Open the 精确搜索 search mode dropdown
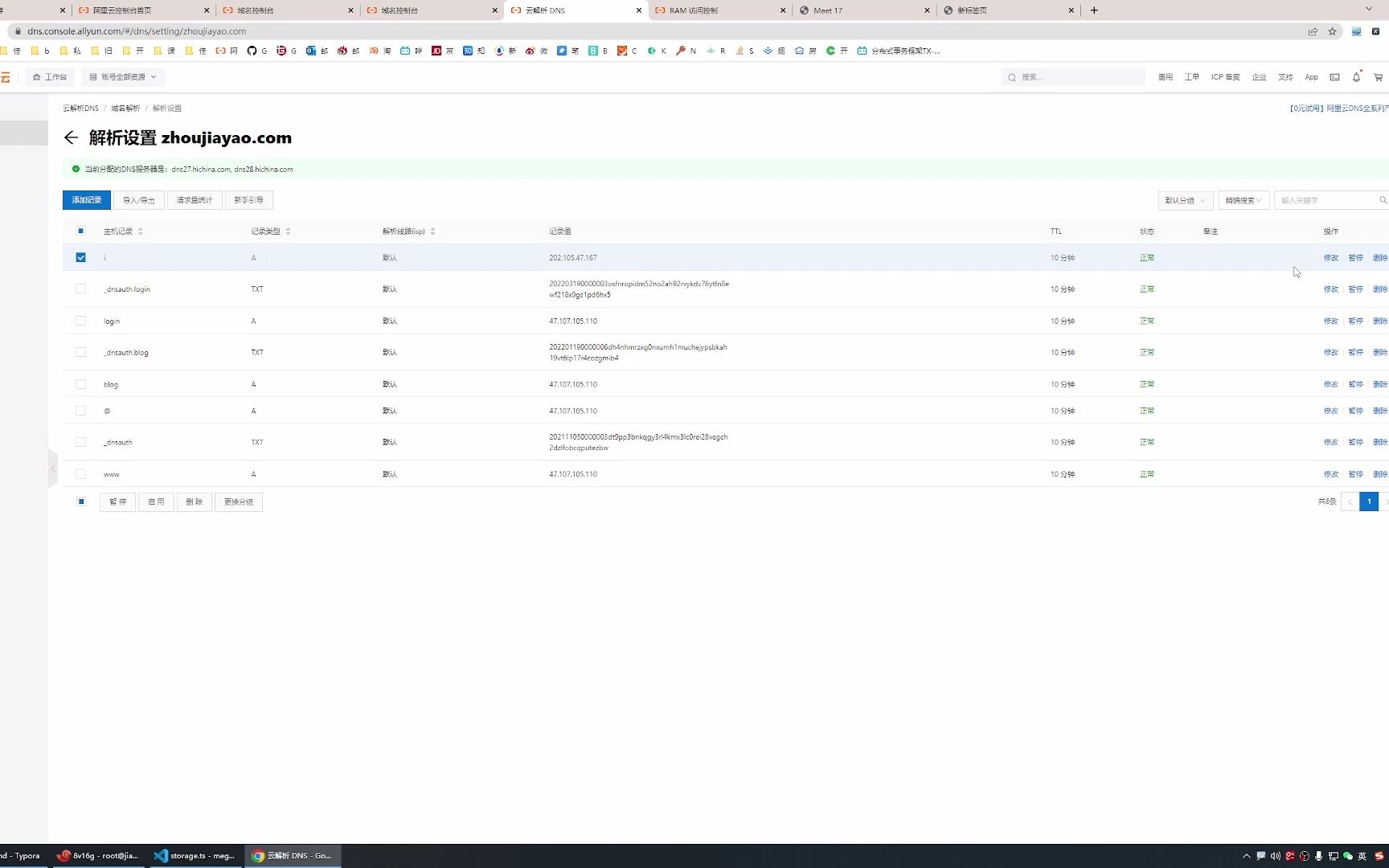The image size is (1389, 868). [x=1244, y=200]
